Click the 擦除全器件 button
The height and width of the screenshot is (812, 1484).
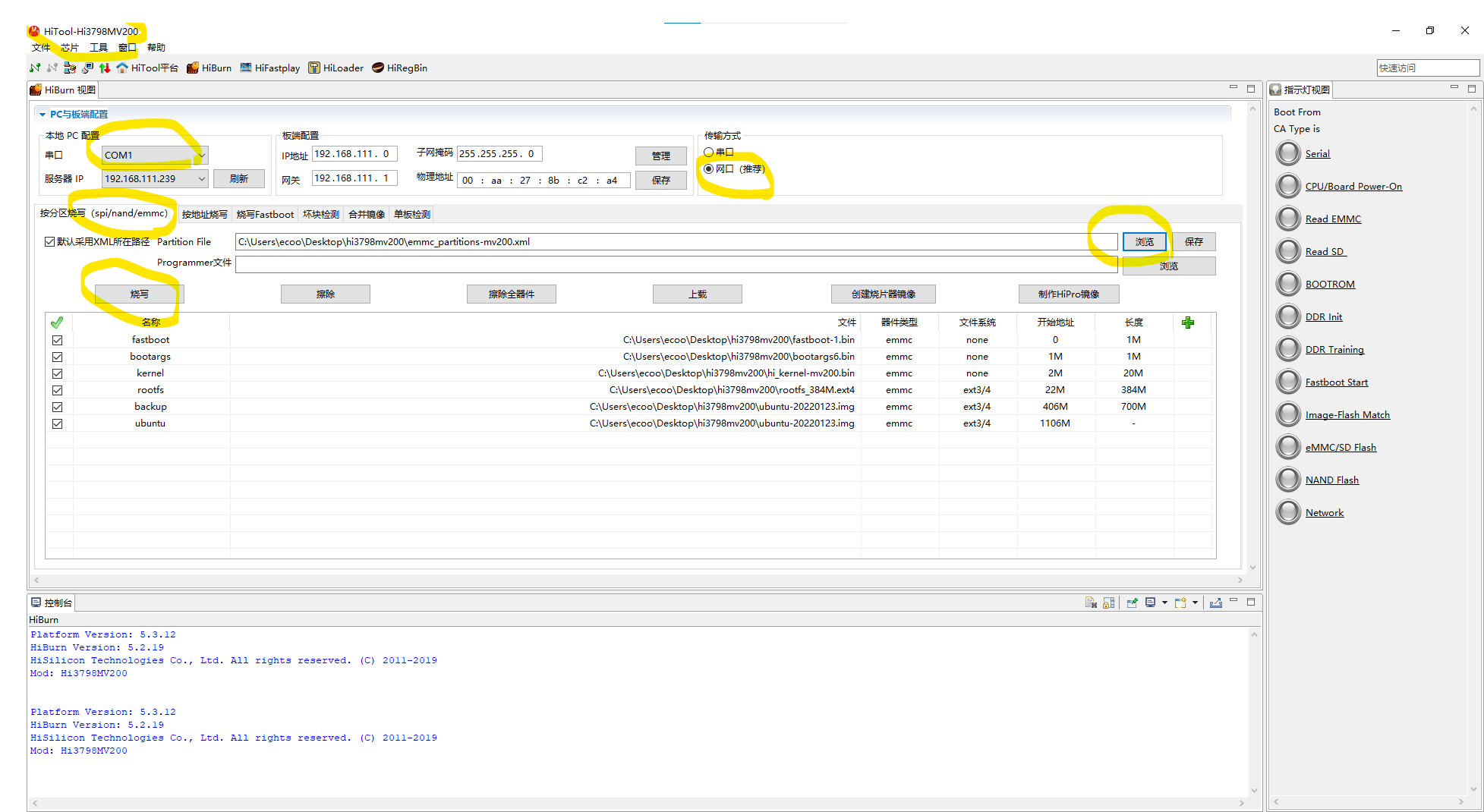pos(512,294)
